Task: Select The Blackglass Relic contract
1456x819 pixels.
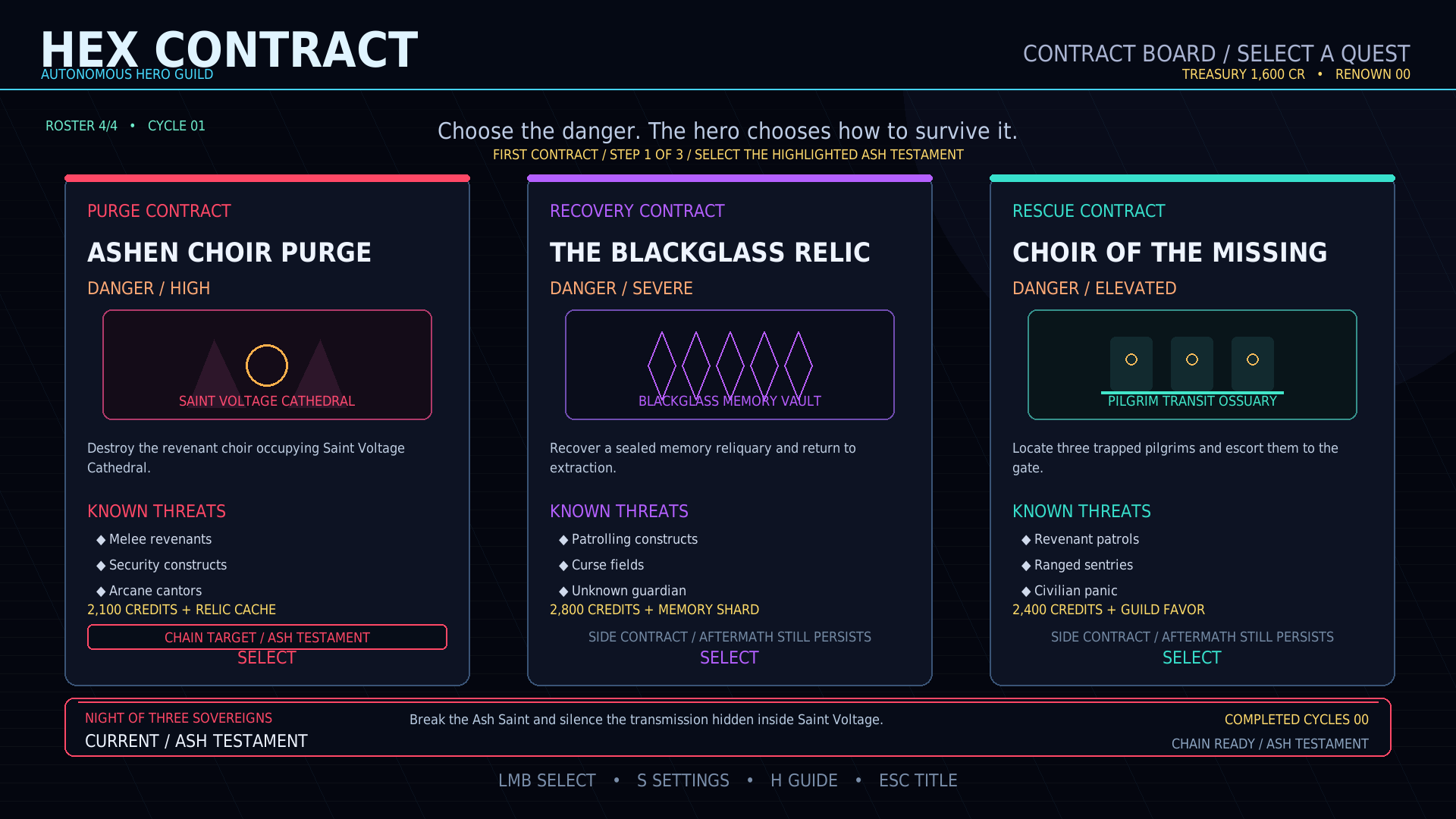Action: pyautogui.click(x=730, y=657)
